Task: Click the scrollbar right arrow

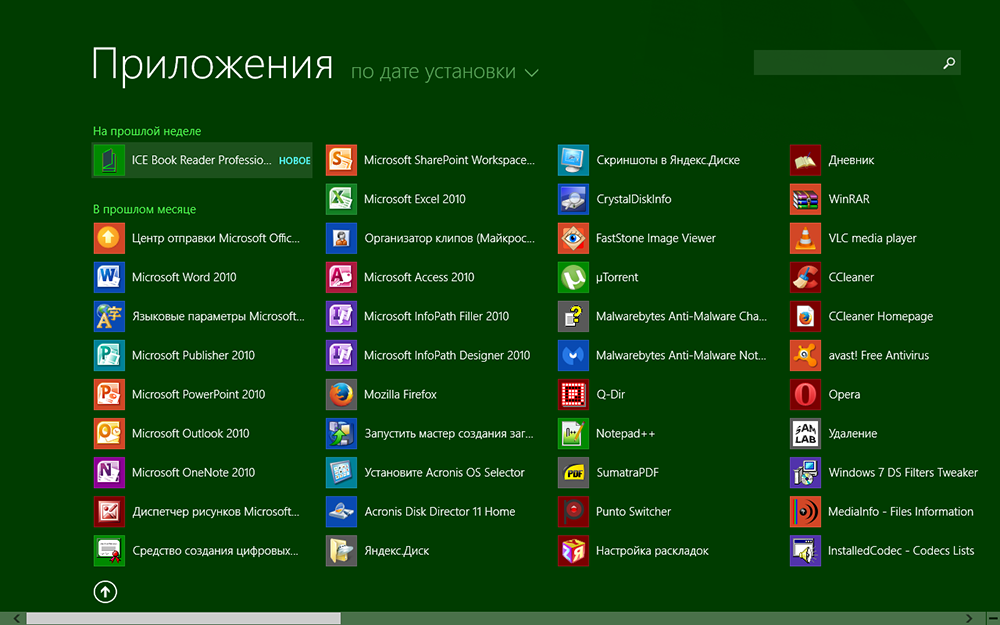Action: [969, 619]
